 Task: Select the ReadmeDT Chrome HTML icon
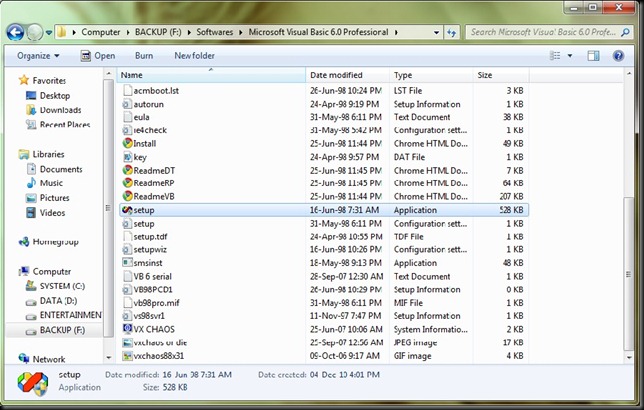coord(127,170)
